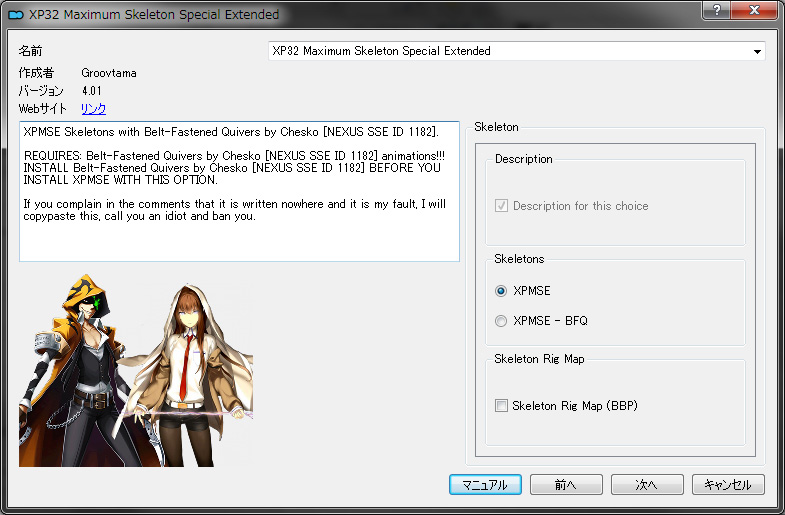This screenshot has height=515, width=785.
Task: Click the Skeleton group heading
Action: [496, 127]
